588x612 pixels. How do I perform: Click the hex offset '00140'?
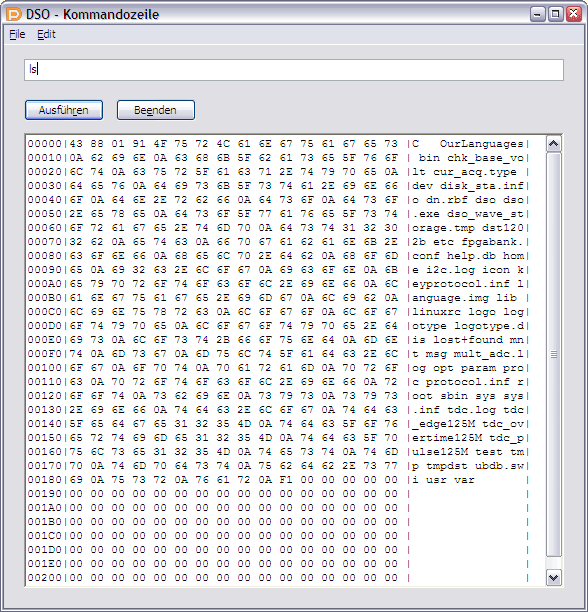pyautogui.click(x=44, y=423)
